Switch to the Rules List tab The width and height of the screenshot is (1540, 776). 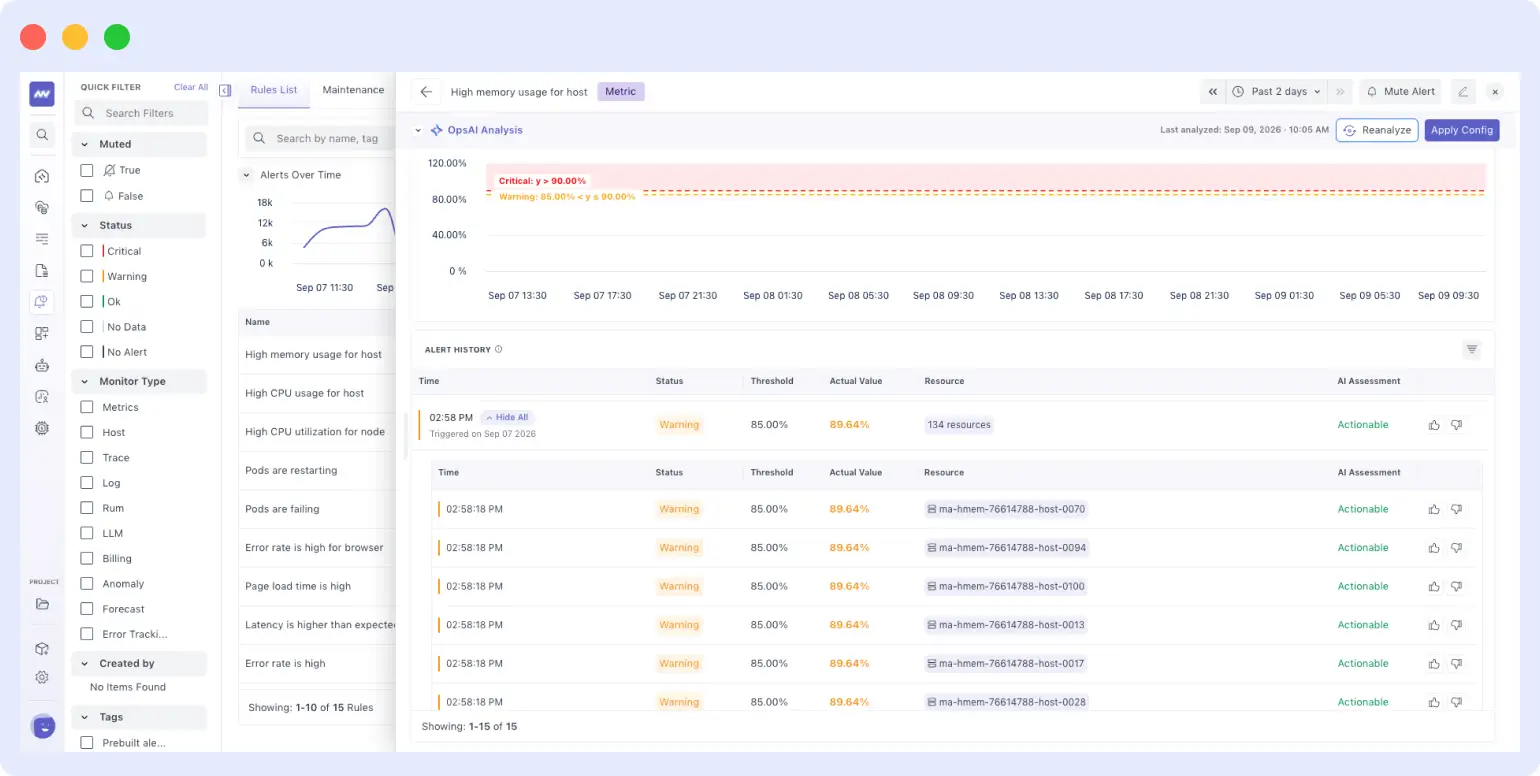pyautogui.click(x=274, y=90)
